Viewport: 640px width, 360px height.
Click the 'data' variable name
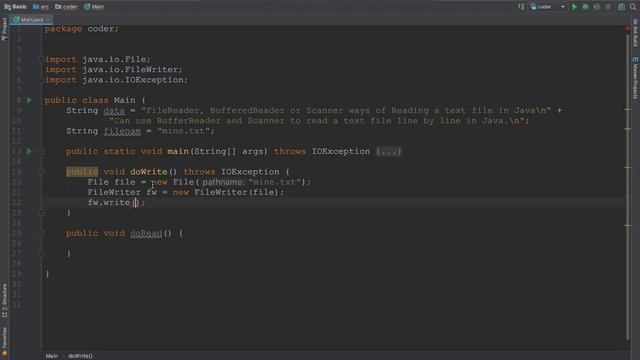coord(114,111)
